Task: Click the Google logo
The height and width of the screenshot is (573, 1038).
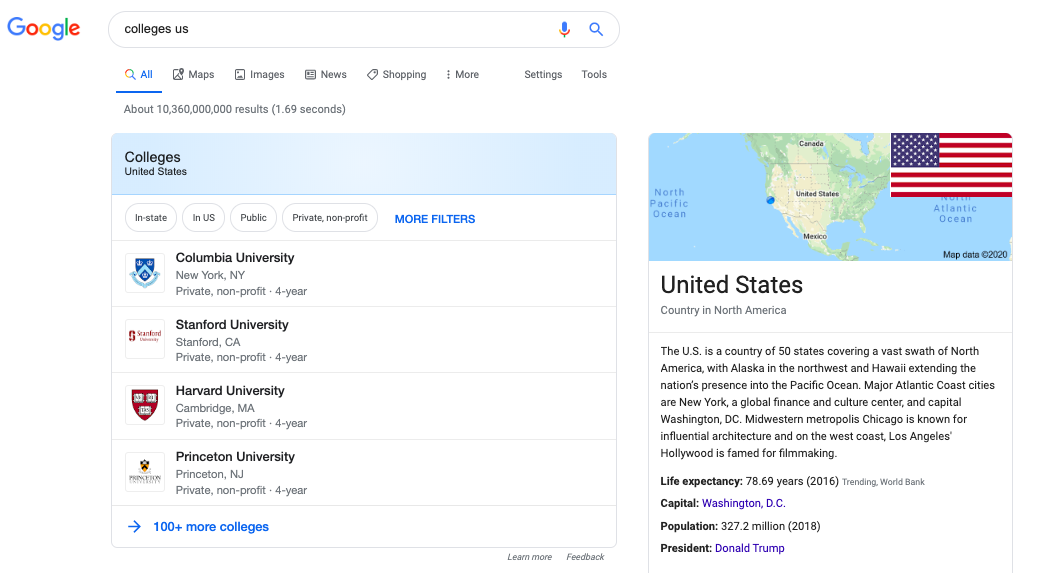Action: (x=44, y=29)
